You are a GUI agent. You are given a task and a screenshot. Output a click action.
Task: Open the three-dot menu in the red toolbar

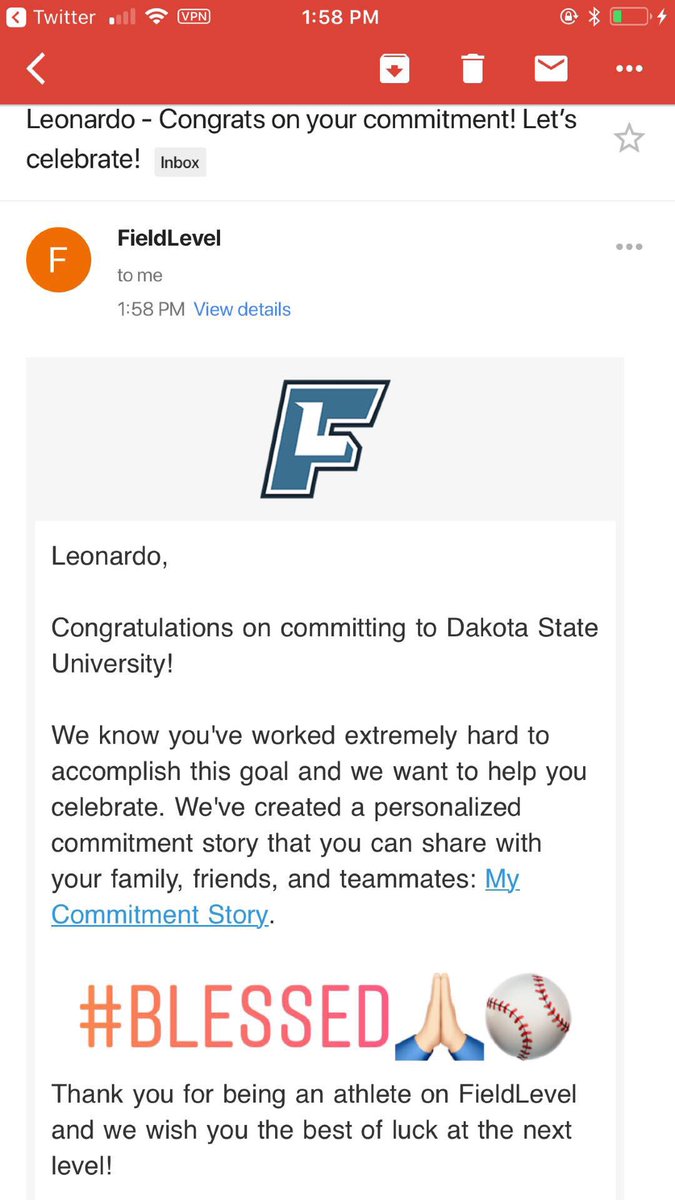click(629, 68)
